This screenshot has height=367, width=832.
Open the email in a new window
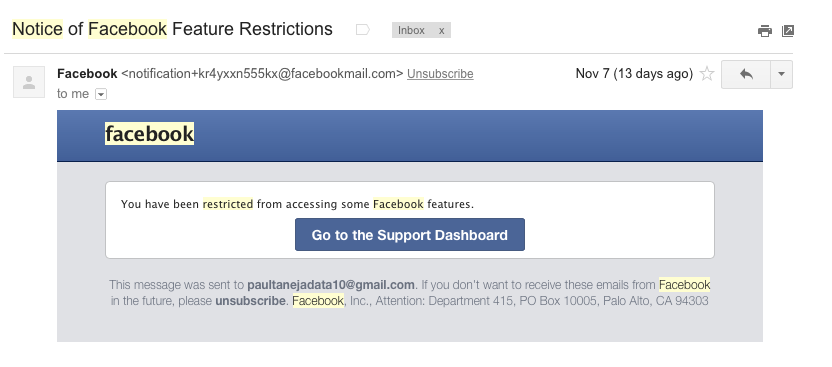pos(788,31)
